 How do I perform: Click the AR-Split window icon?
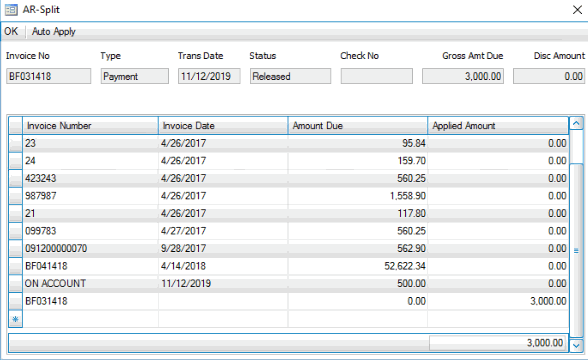[11, 9]
